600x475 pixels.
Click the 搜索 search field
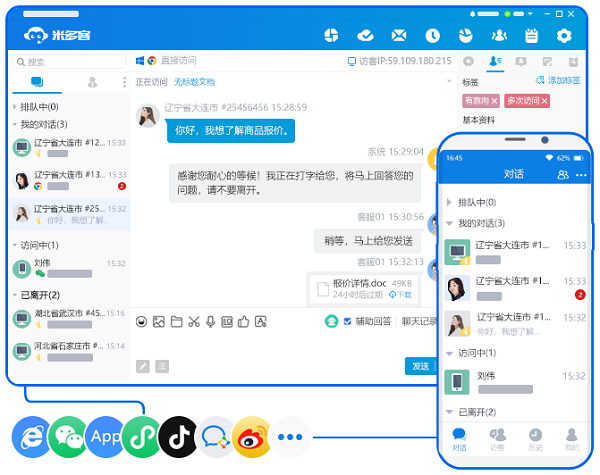click(69, 62)
